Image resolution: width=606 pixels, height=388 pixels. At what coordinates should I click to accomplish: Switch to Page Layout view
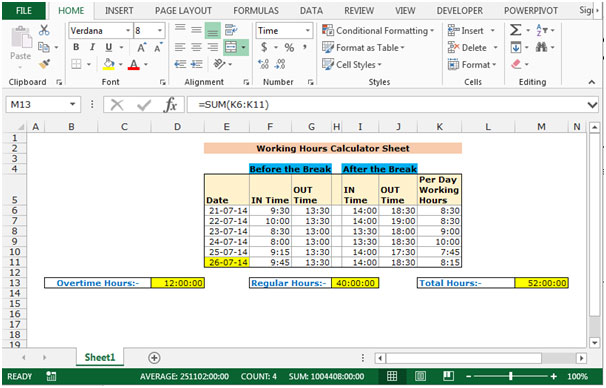(x=420, y=376)
